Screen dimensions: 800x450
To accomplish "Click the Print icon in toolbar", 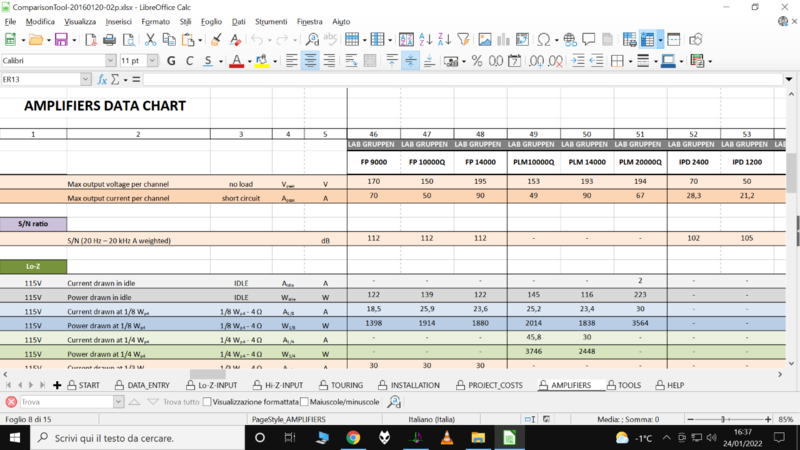I will (x=108, y=40).
